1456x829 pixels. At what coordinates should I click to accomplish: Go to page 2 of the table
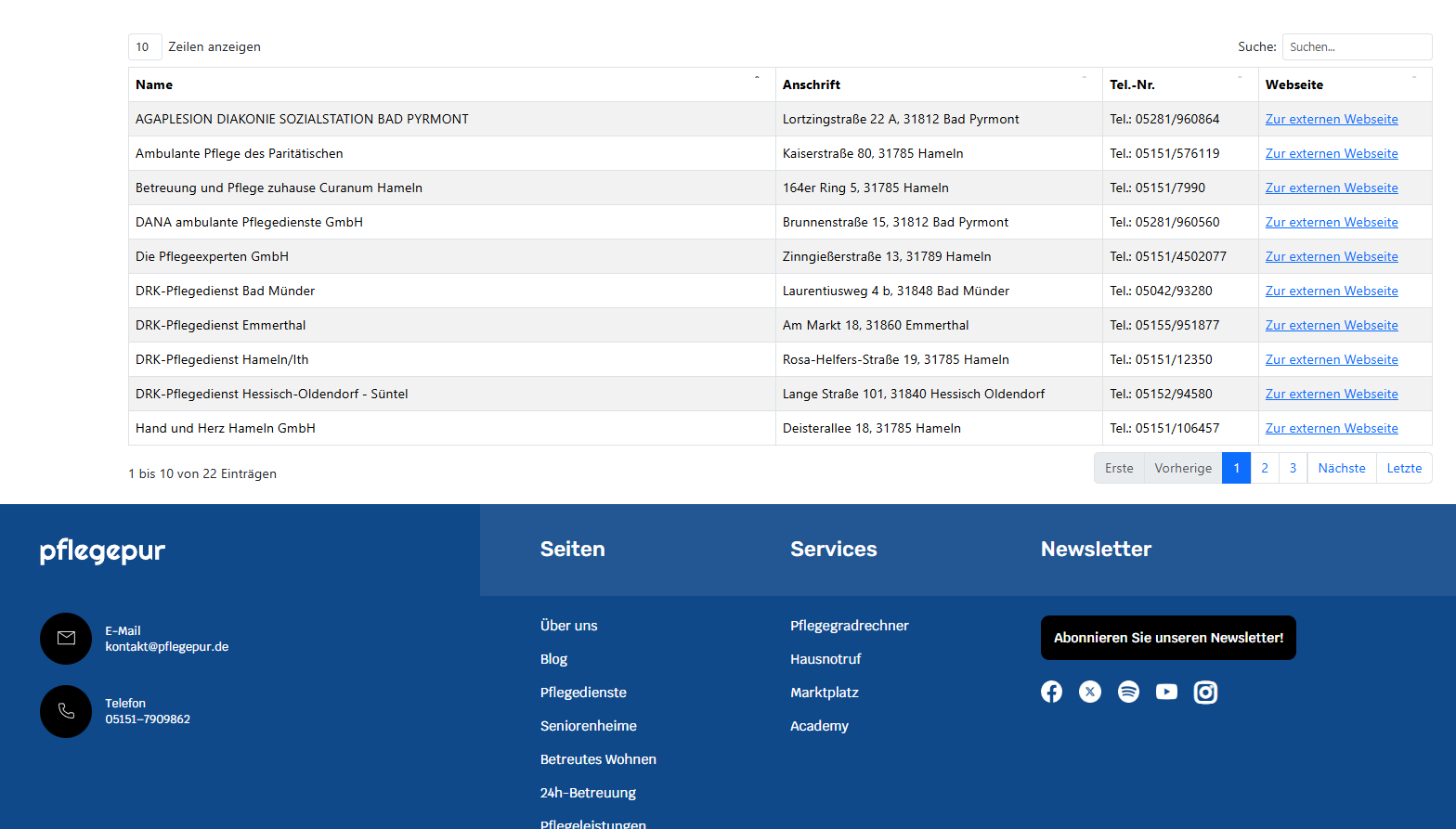point(1265,468)
